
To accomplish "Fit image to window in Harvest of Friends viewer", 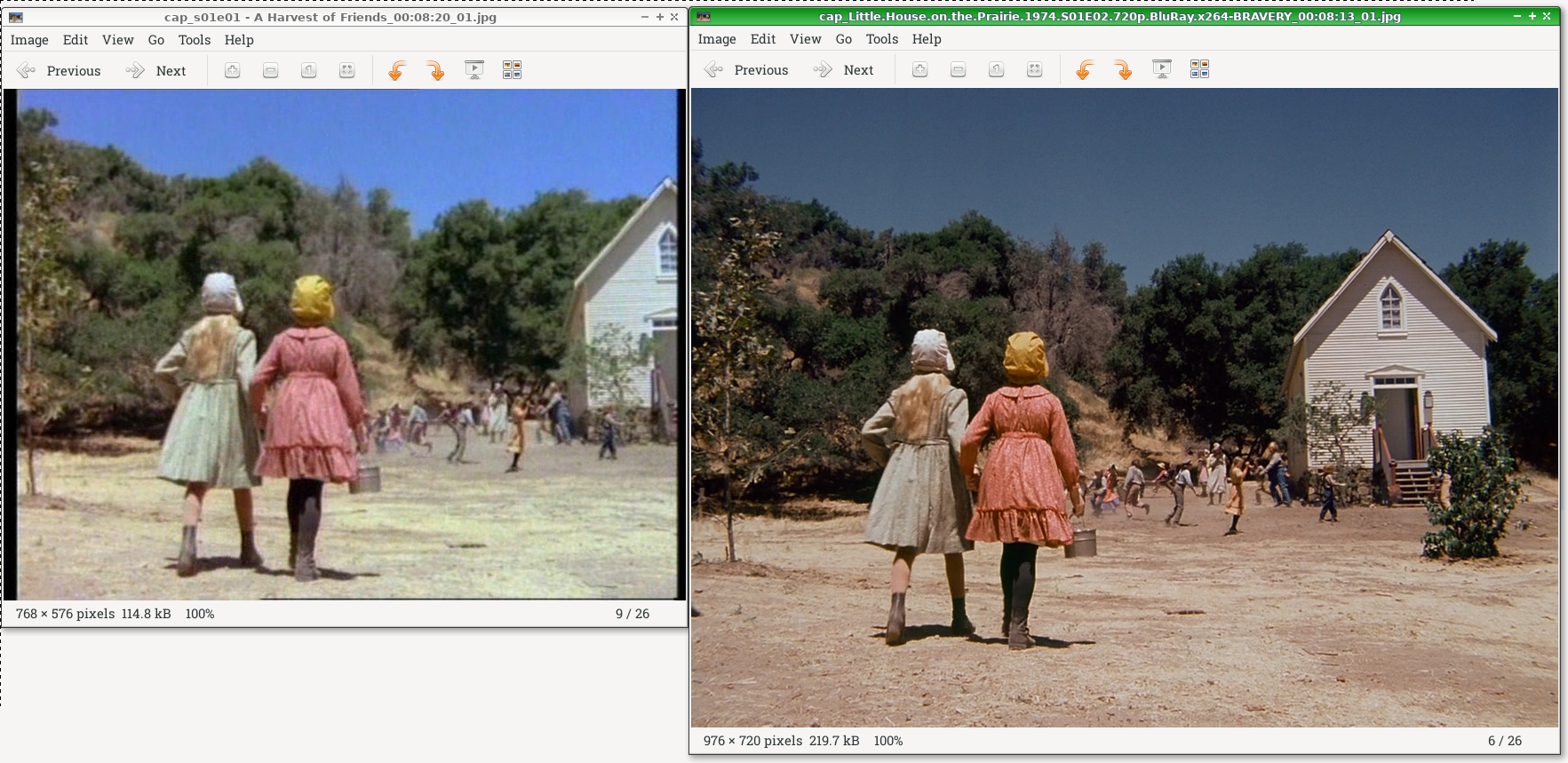I will click(346, 71).
